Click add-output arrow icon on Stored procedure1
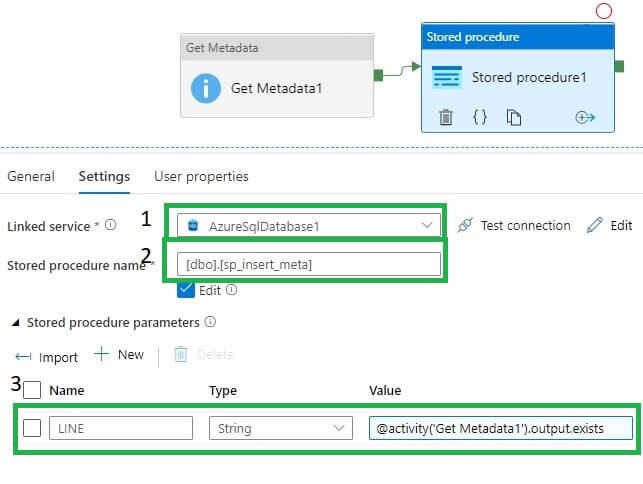The image size is (643, 484). (586, 117)
